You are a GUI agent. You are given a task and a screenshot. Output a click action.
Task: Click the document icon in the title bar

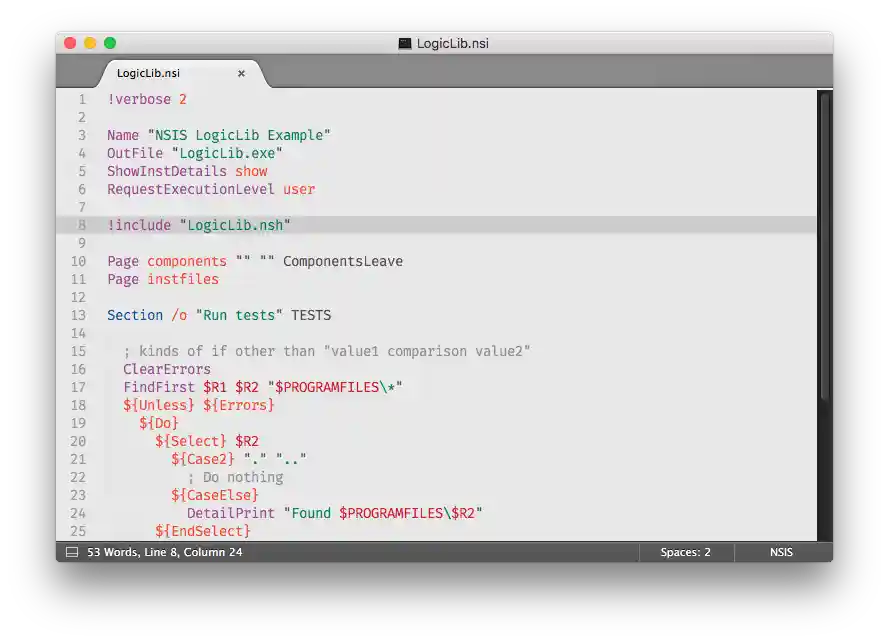(x=405, y=43)
